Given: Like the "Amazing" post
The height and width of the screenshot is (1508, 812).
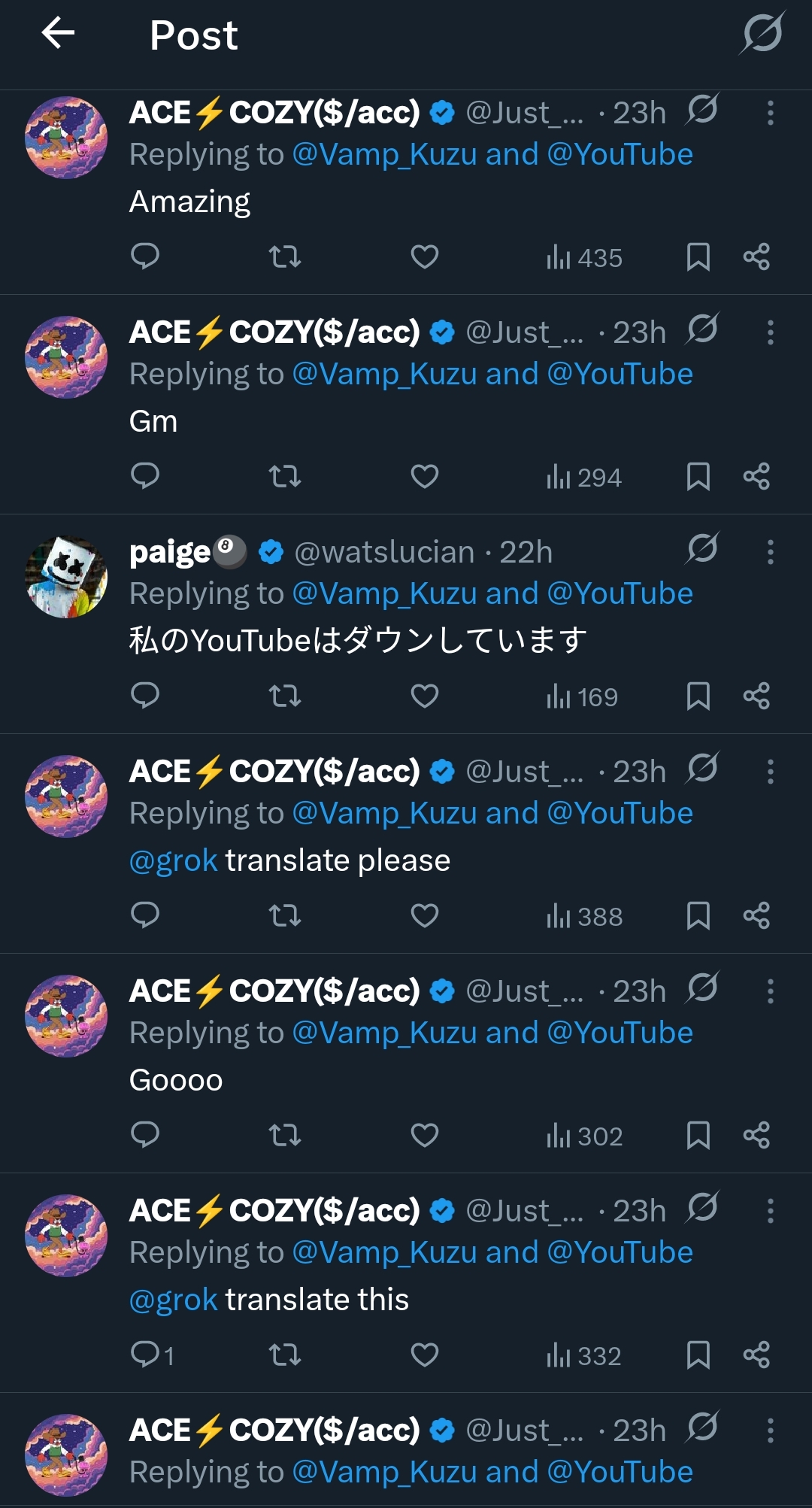Looking at the screenshot, I should [x=425, y=257].
